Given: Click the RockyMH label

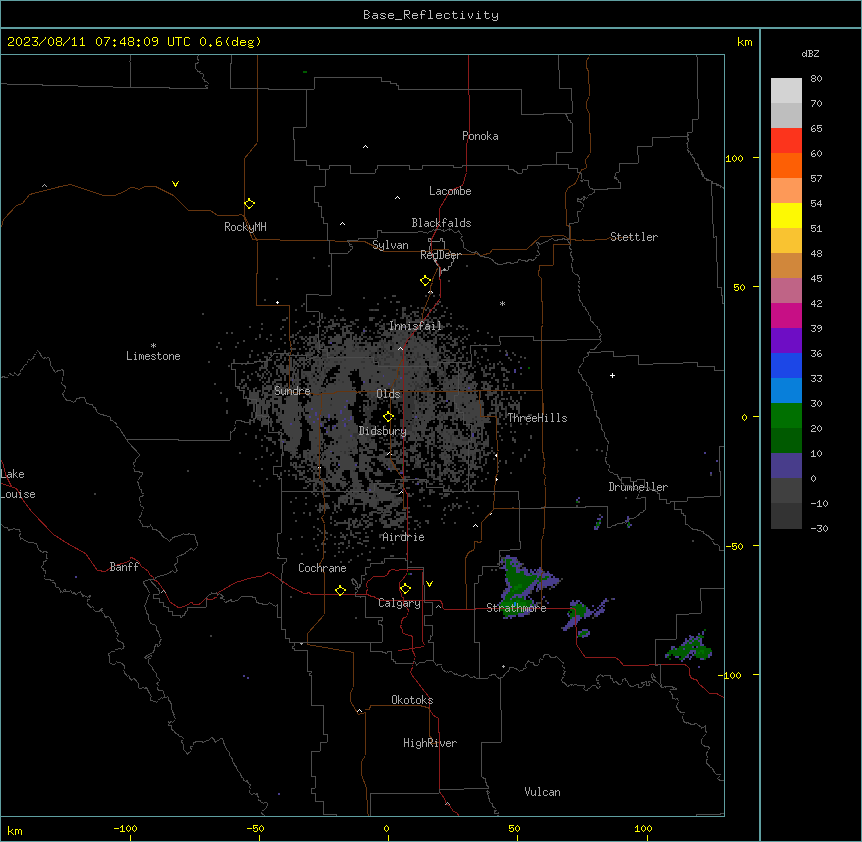Looking at the screenshot, I should [x=245, y=227].
